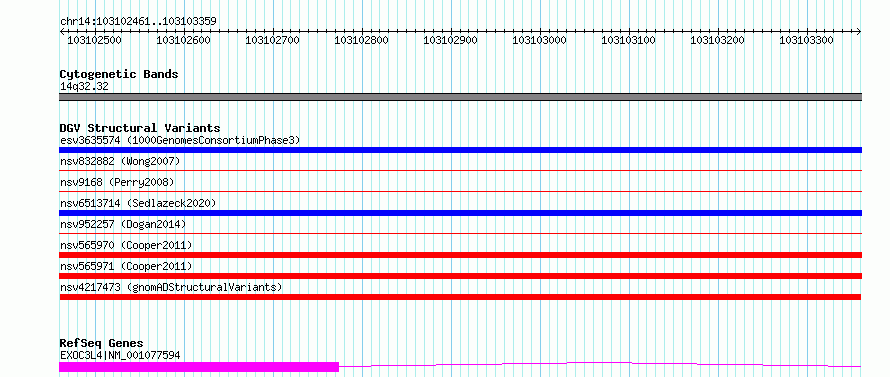890x377 pixels.
Task: Open variant nsv565971 (Cooper2011) label
Action: [126, 266]
